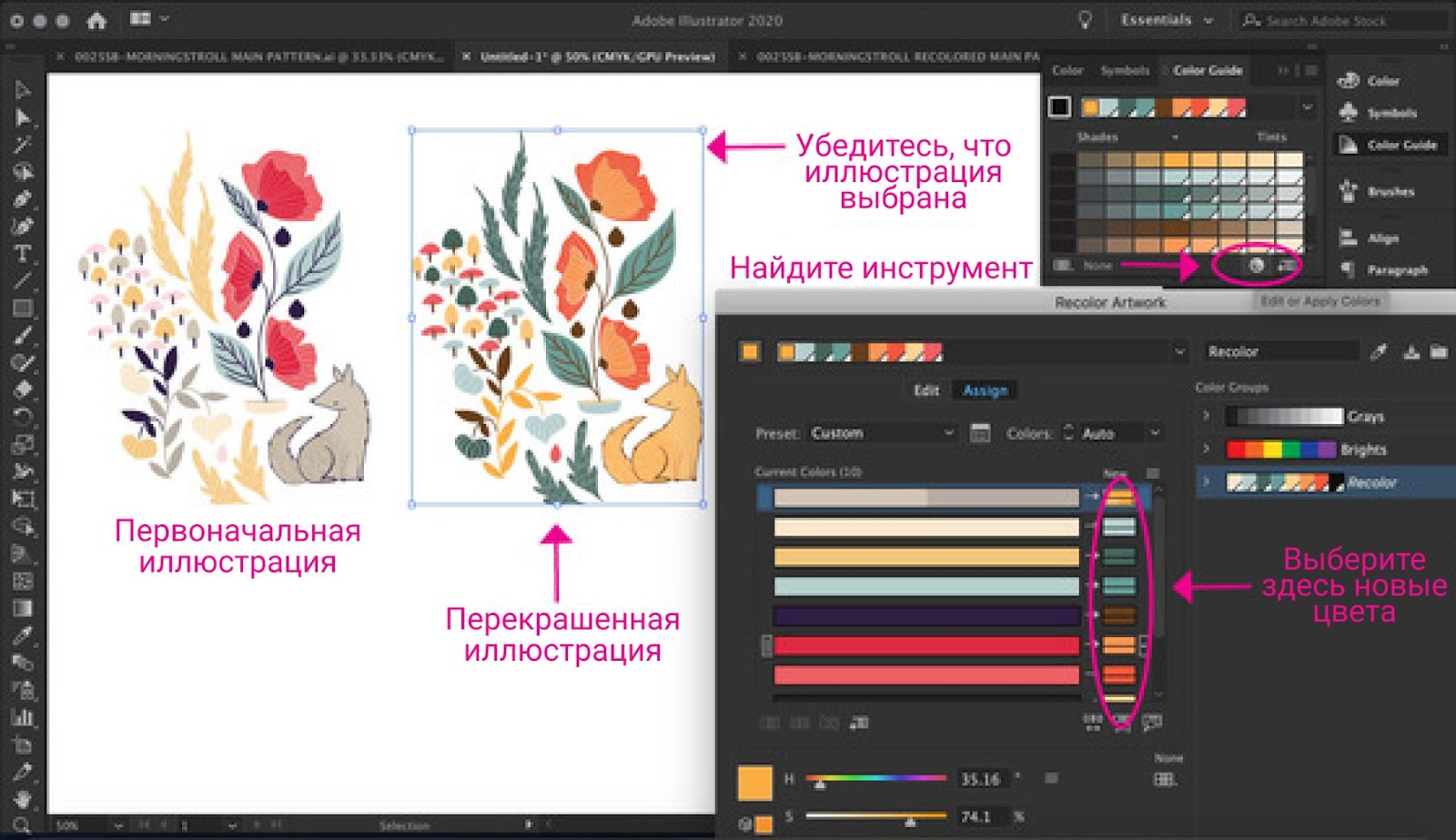Select the Free Transform tool
The image size is (1456, 840).
pos(23,499)
